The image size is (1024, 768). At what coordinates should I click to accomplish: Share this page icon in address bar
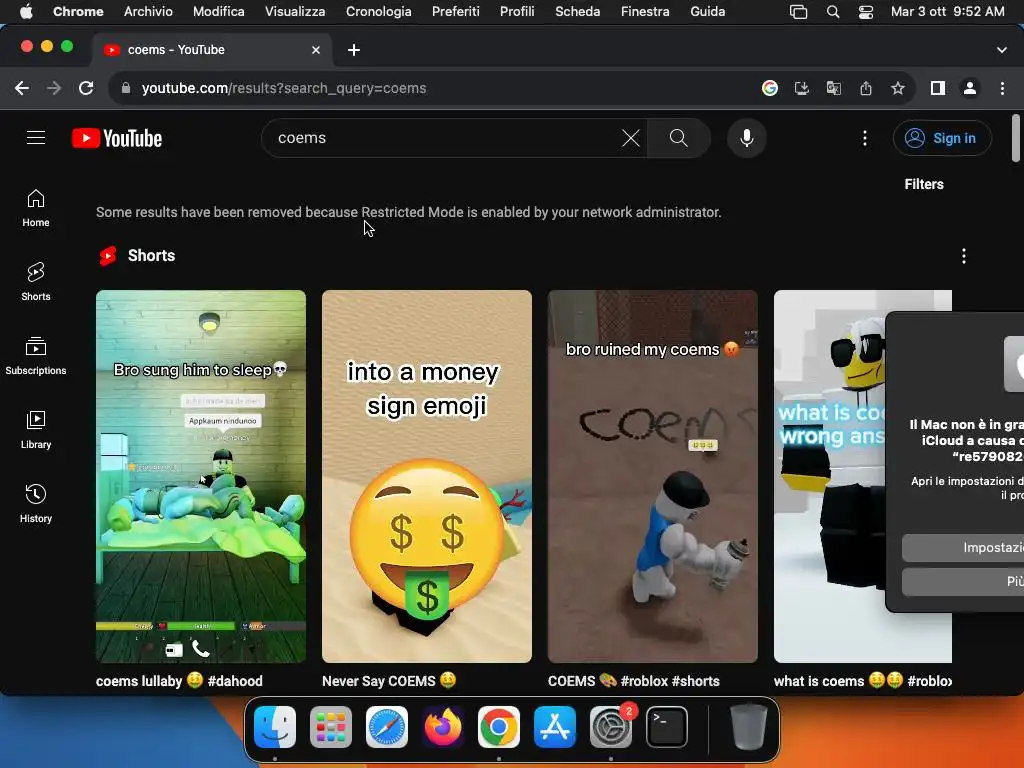865,88
